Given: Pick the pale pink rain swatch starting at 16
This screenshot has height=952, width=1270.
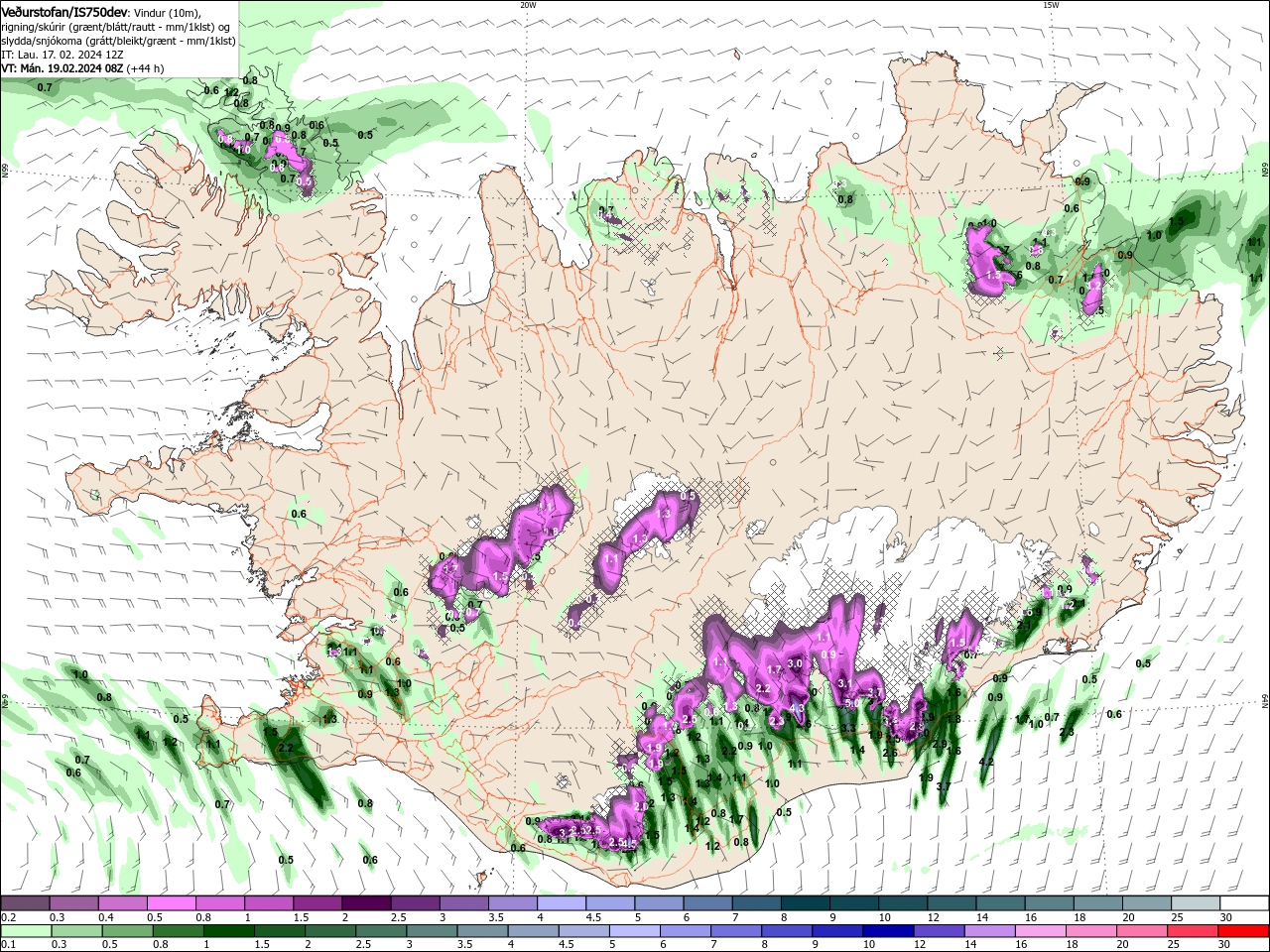Looking at the screenshot, I should pos(1041,931).
